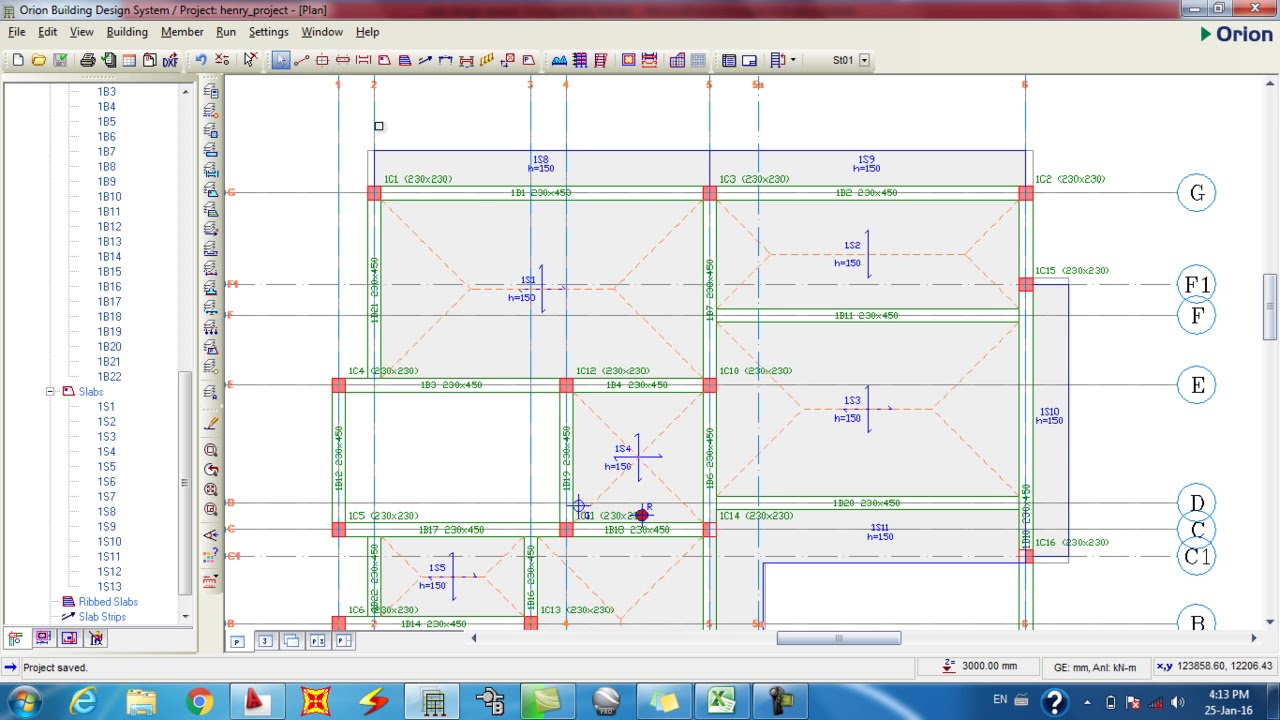Image resolution: width=1280 pixels, height=720 pixels.
Task: Click the plan view right scroll arrow
Action: (1253, 638)
